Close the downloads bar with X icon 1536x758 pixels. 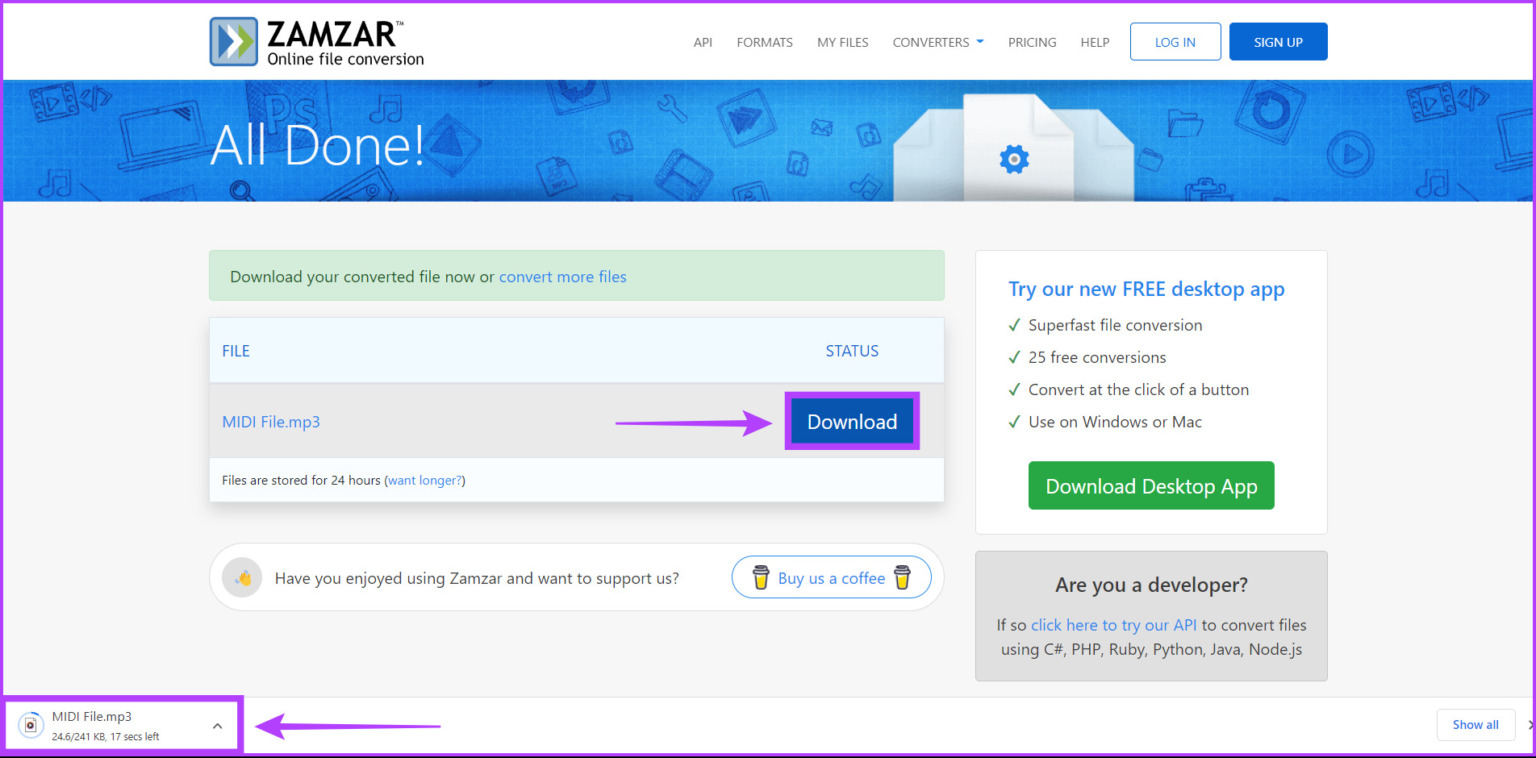coord(1530,725)
